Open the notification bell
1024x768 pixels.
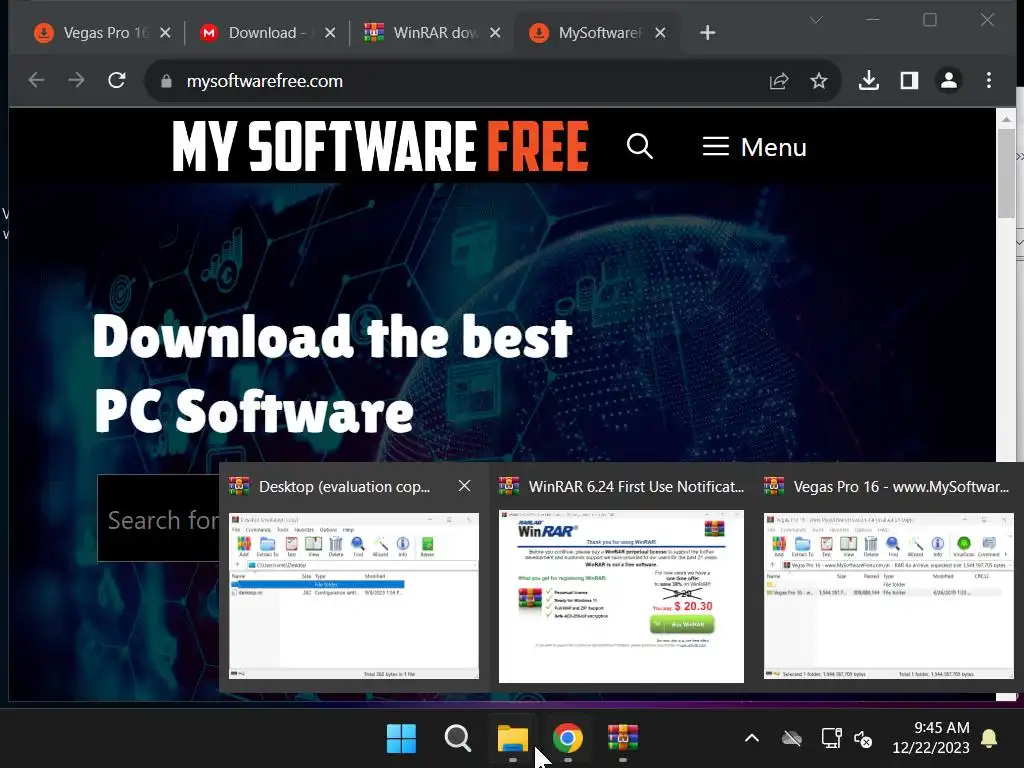click(989, 738)
